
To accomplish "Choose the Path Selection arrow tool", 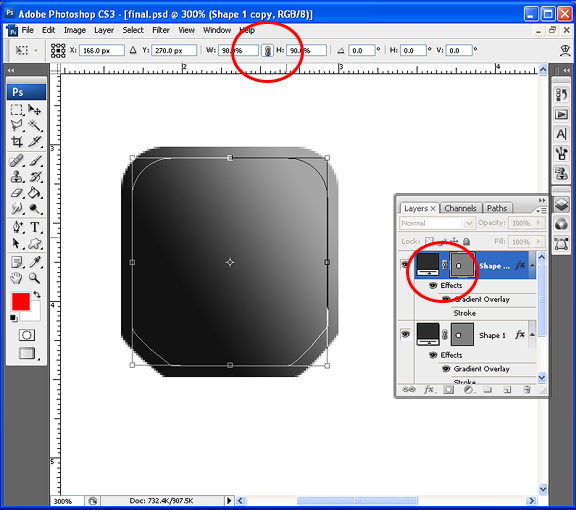I will click(x=16, y=243).
